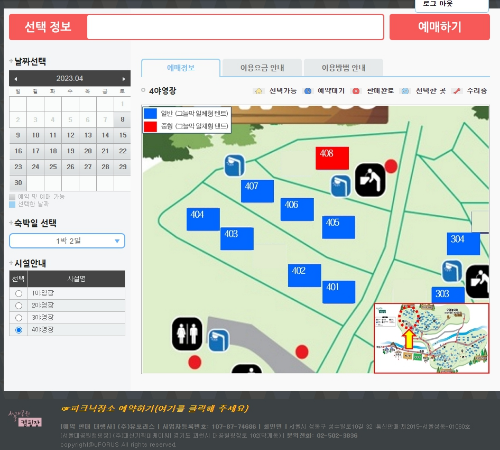Click the 선택가능 house legend icon
Viewport: 500px width, 450px height.
pyautogui.click(x=258, y=91)
